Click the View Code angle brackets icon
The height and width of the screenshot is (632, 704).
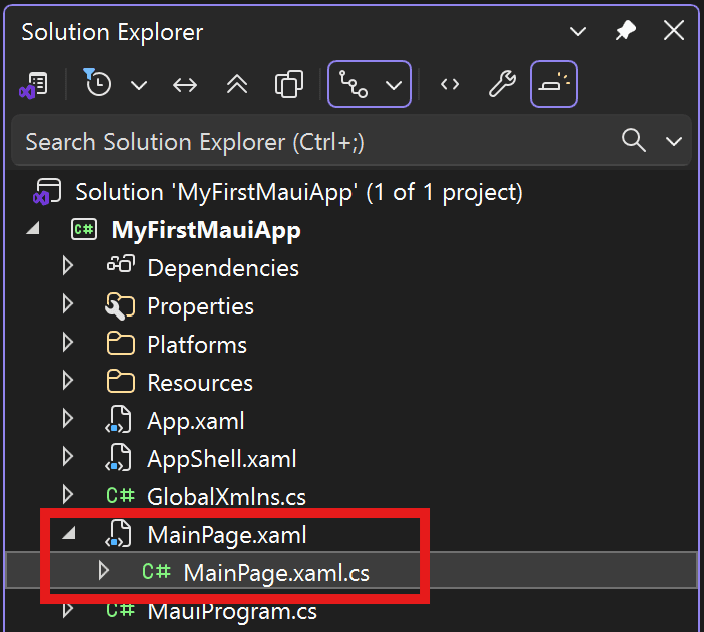[450, 84]
